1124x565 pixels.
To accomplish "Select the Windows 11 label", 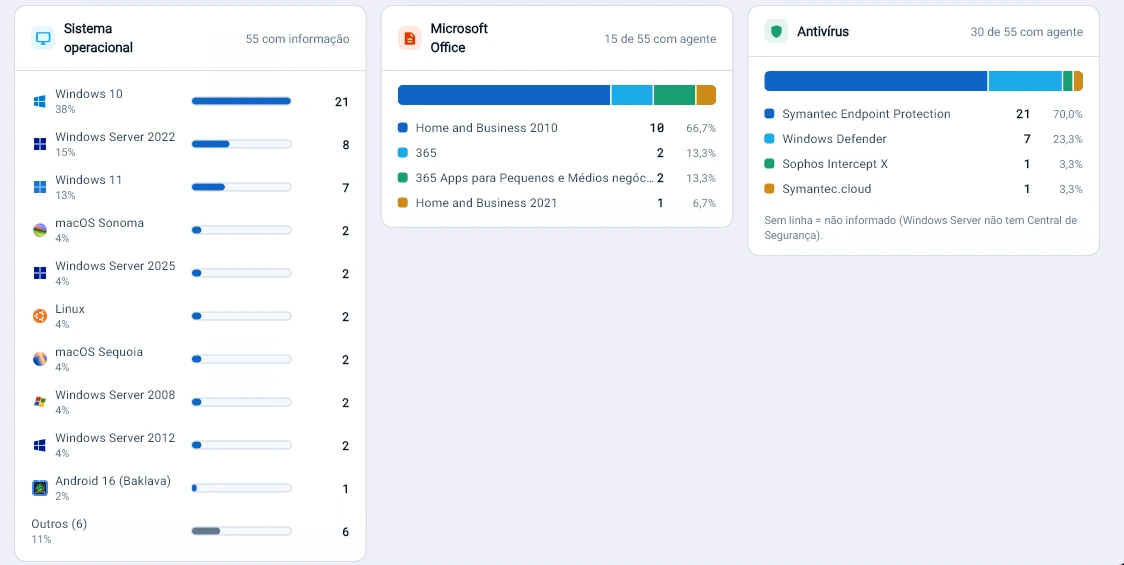I will (88, 180).
